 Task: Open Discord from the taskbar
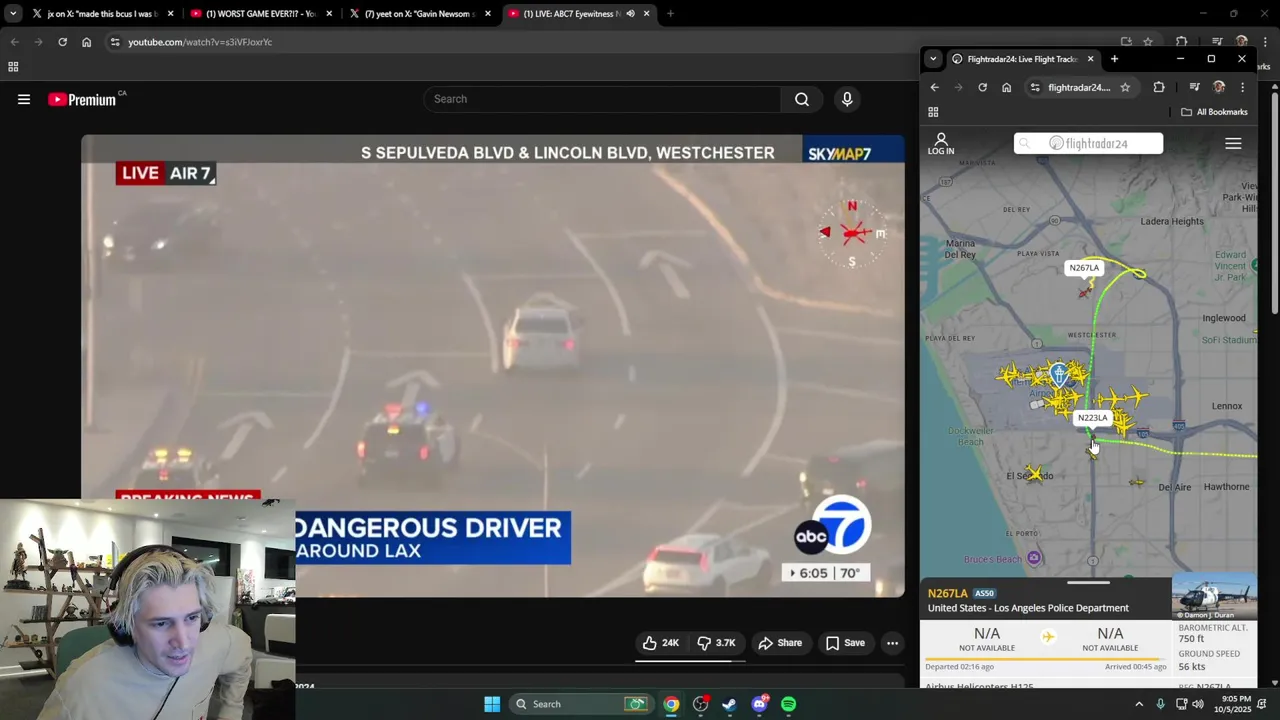click(759, 704)
